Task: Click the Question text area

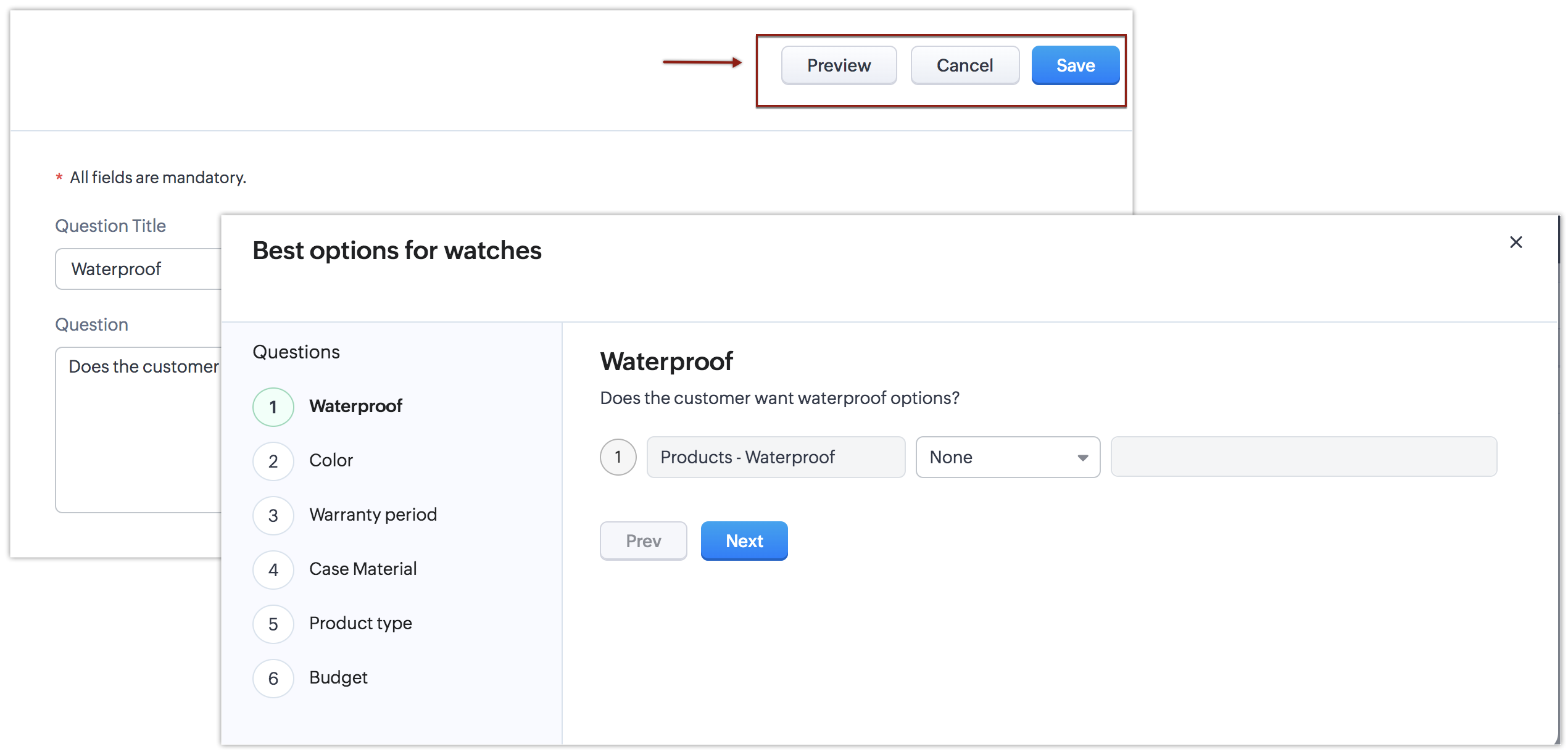Action: coord(139,432)
